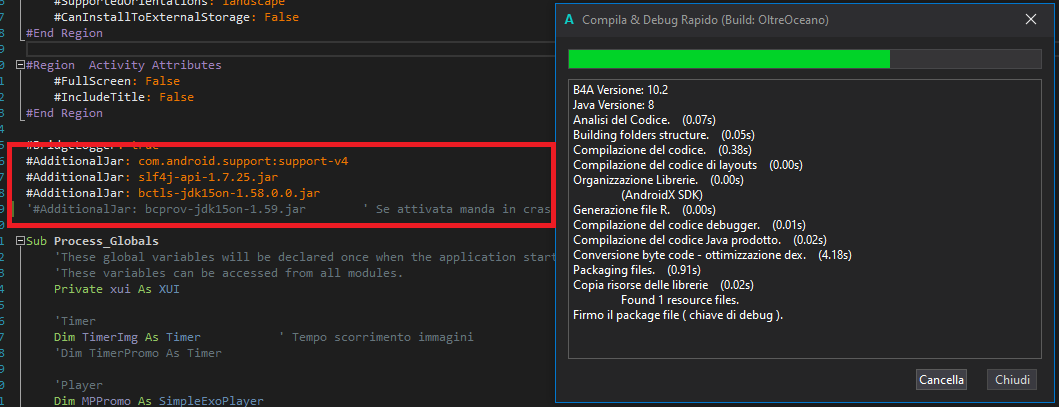
Task: Click the 'Private xui As XUI' line
Action: pos(117,289)
